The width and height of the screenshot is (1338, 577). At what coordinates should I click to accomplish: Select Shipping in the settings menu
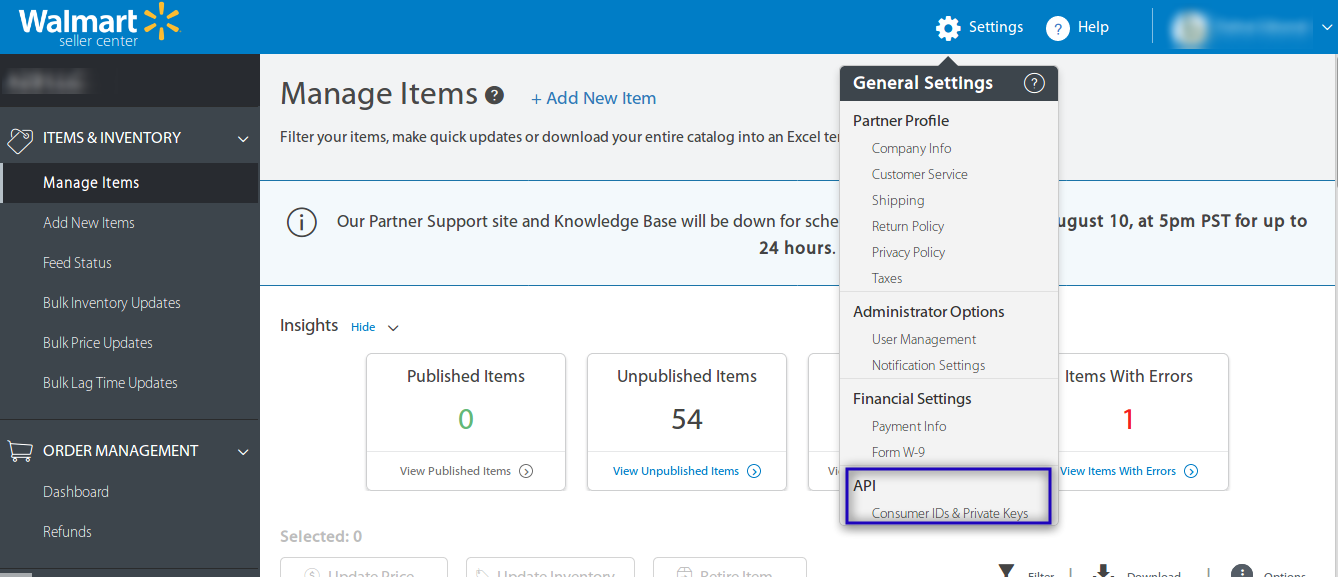pyautogui.click(x=898, y=200)
